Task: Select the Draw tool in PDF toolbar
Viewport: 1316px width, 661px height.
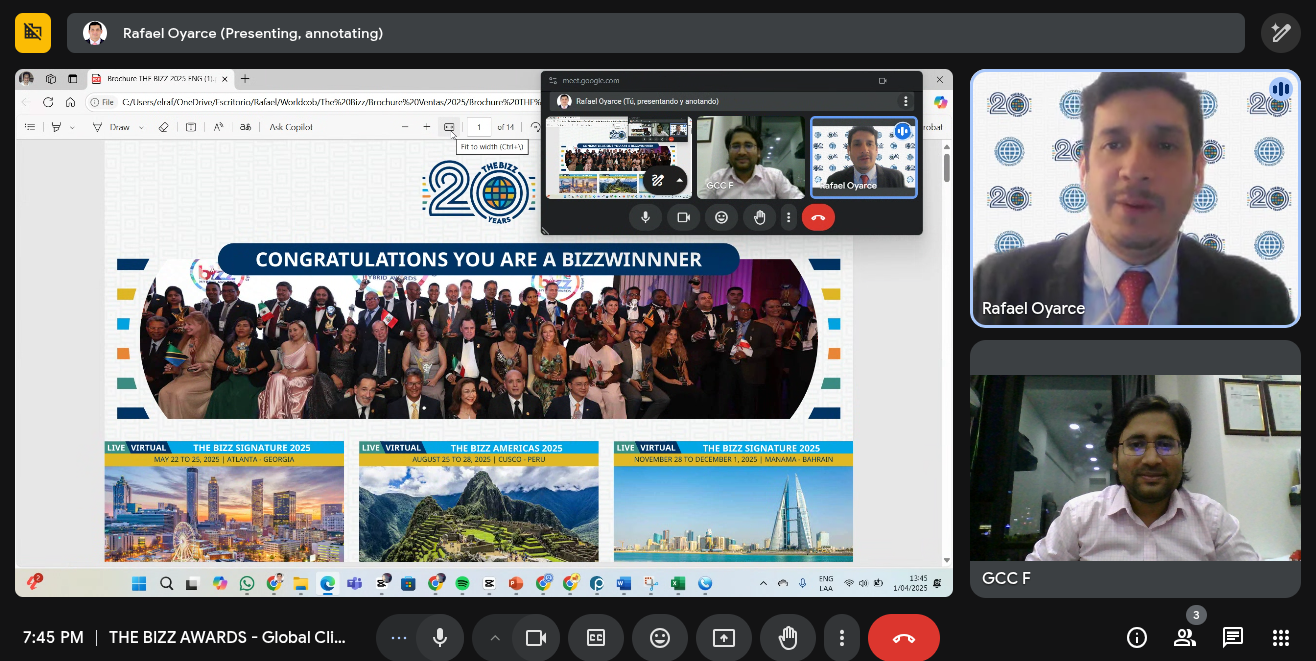Action: [113, 127]
